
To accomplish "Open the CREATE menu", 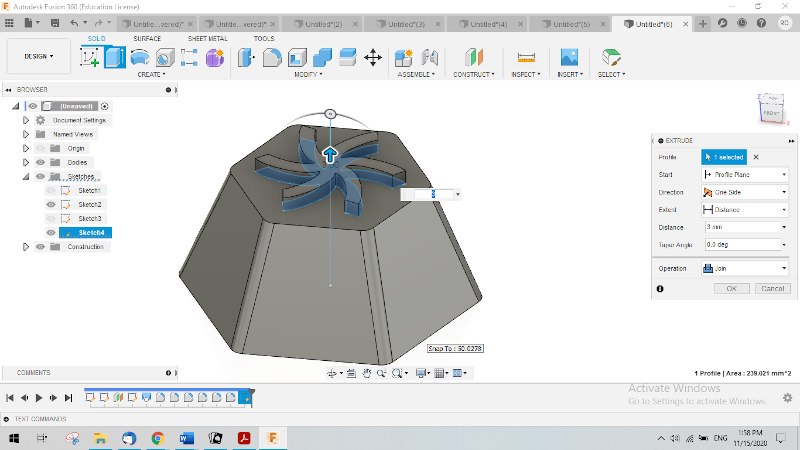I will [152, 74].
